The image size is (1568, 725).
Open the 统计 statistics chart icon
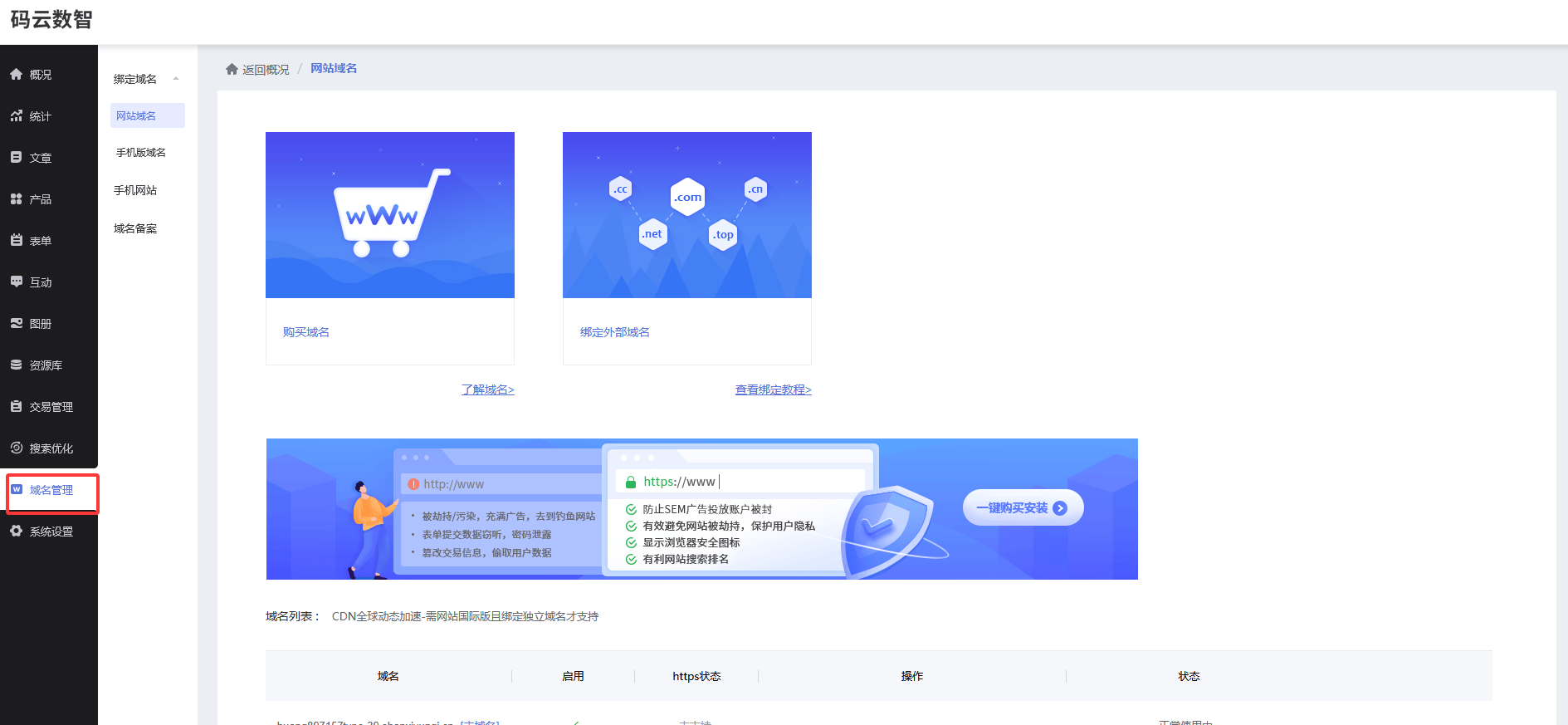pyautogui.click(x=16, y=116)
